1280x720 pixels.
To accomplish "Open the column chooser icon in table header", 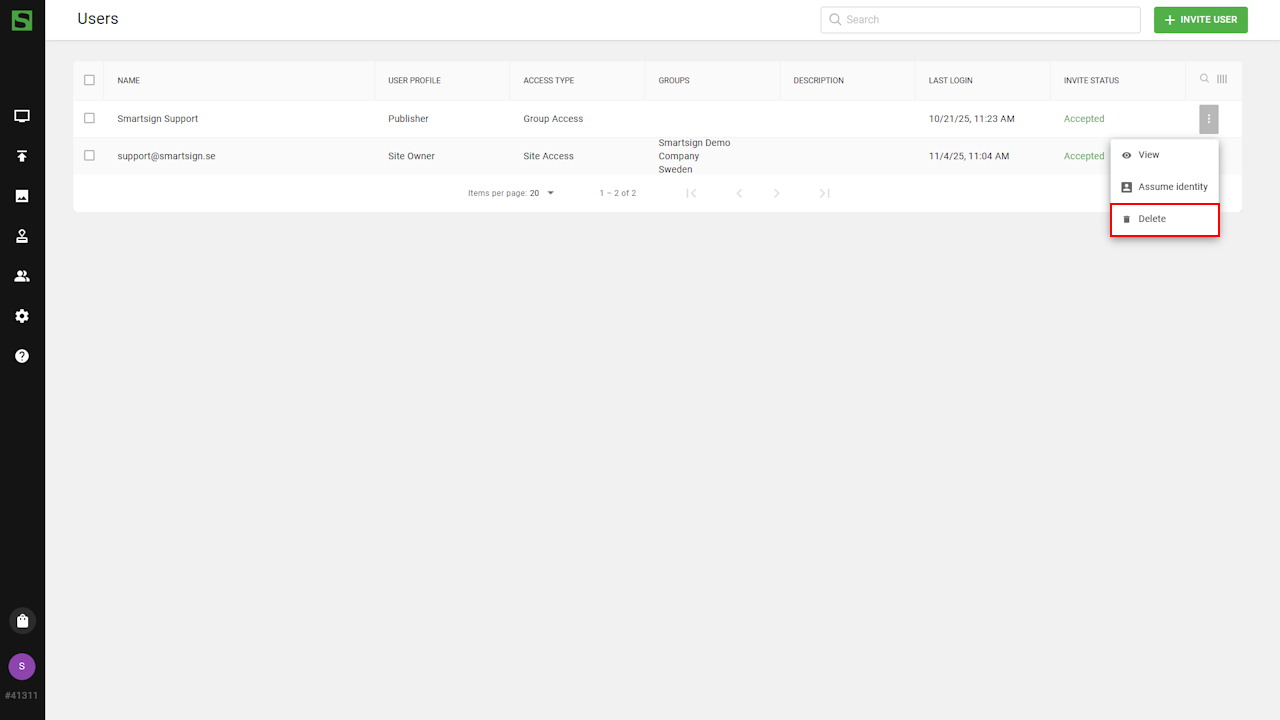I will 1222,79.
